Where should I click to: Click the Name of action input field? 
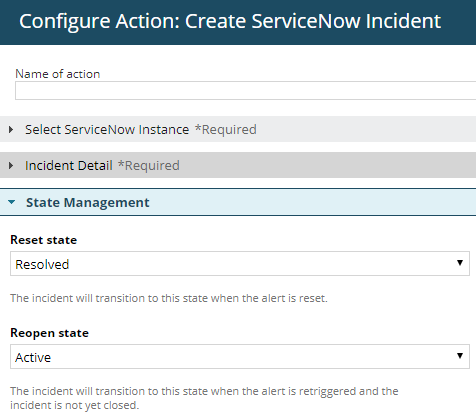(246, 90)
